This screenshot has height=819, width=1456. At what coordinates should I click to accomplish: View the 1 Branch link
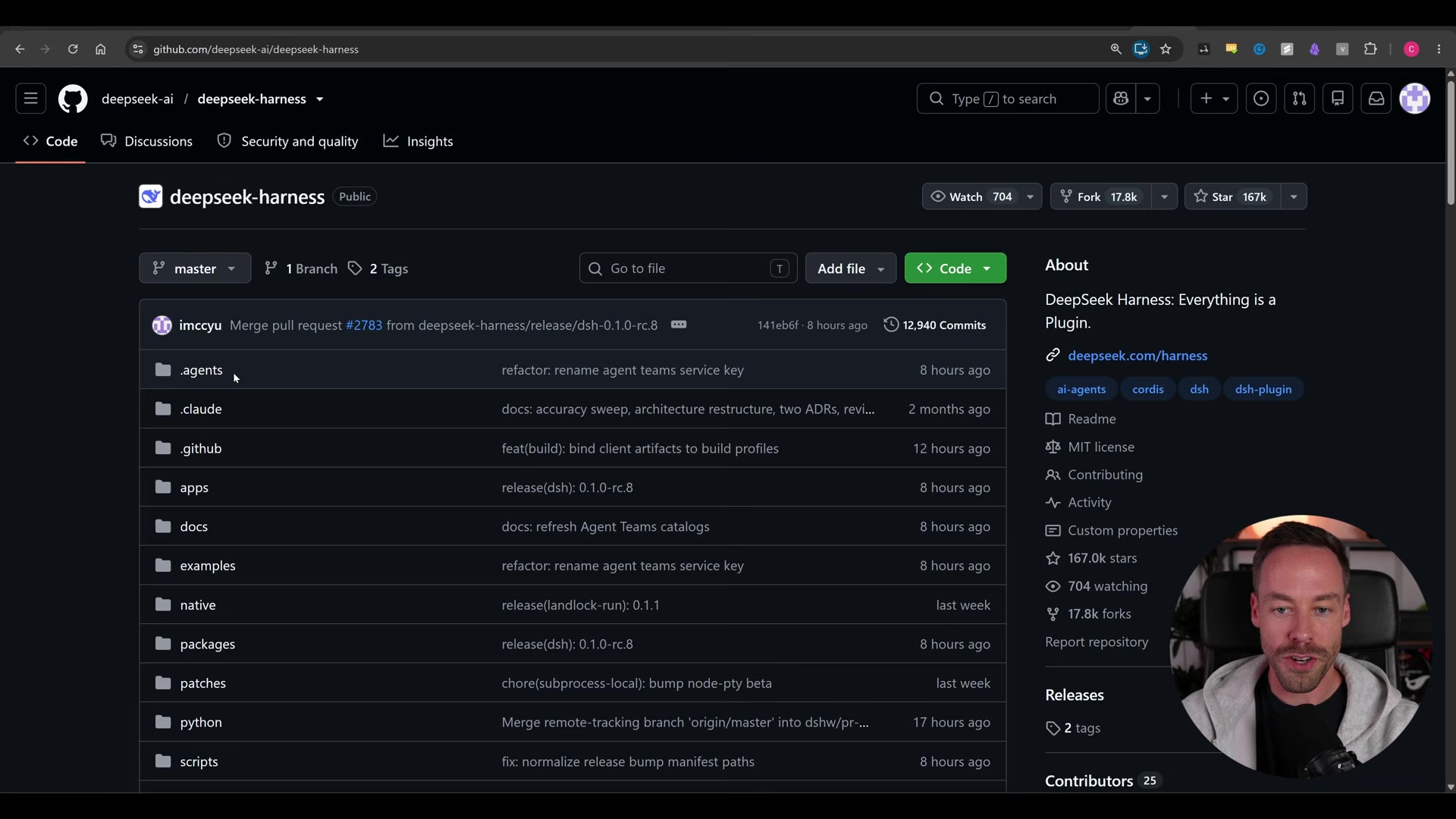tap(301, 268)
